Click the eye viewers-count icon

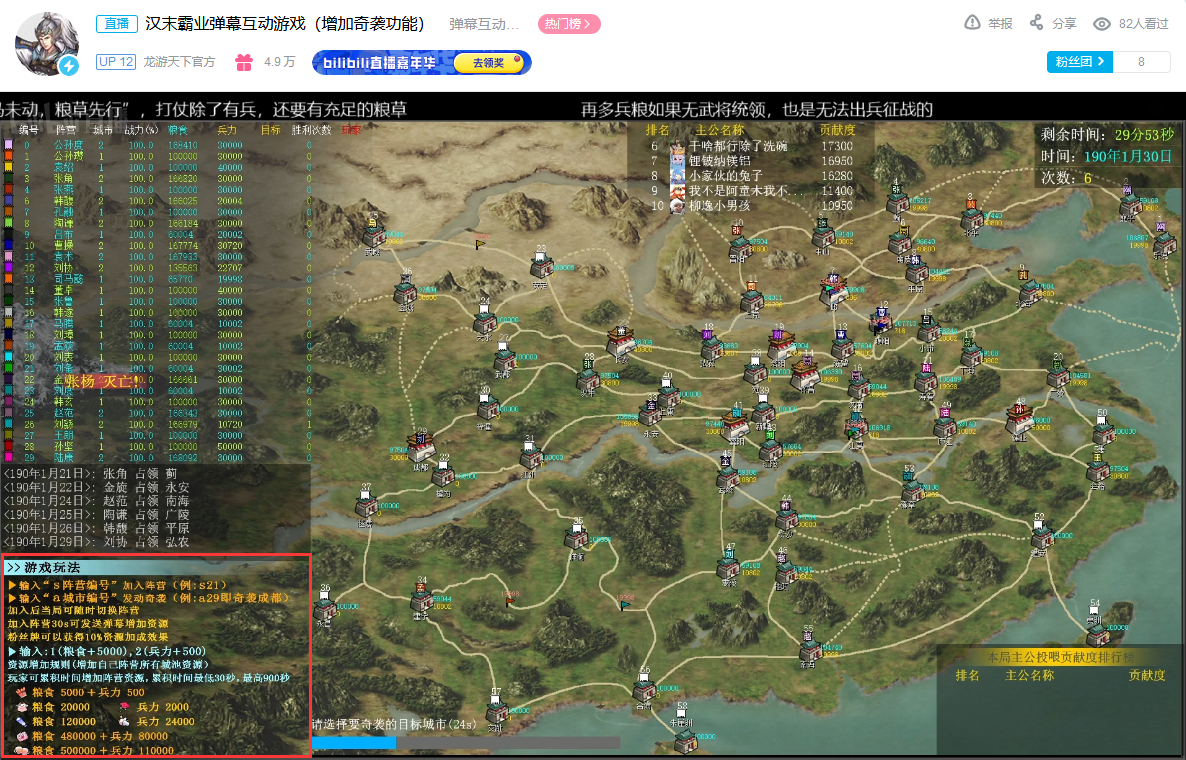pyautogui.click(x=1101, y=24)
